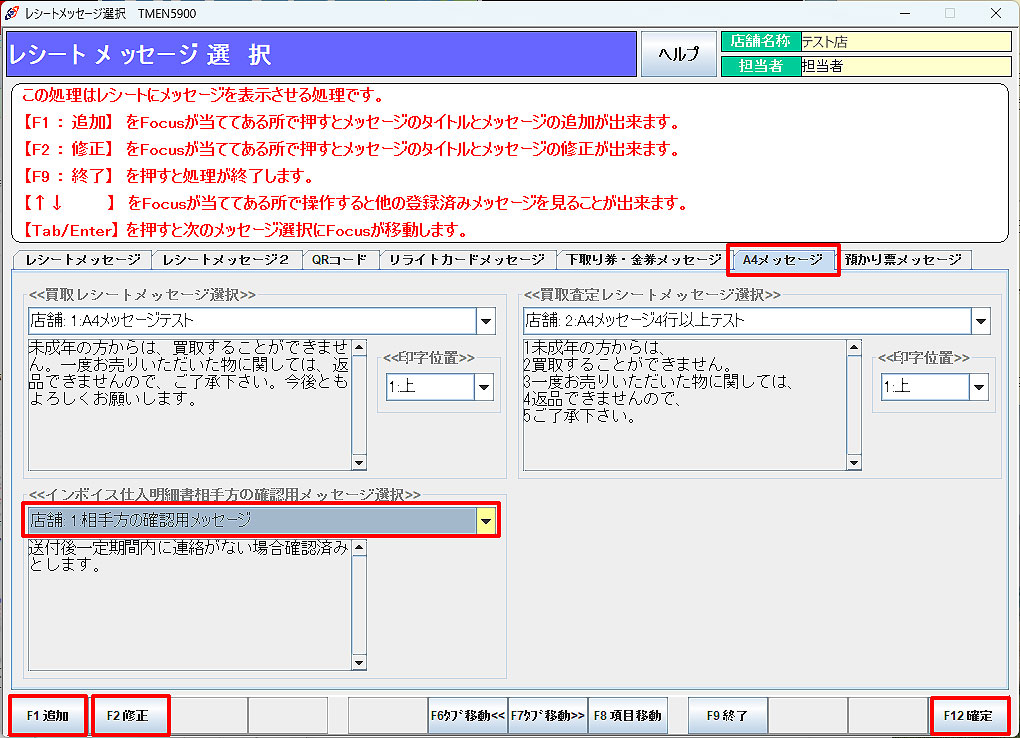Viewport: 1020px width, 738px height.
Task: Expand the 買取レシートメッセージ選択 dropdown
Action: click(x=485, y=321)
